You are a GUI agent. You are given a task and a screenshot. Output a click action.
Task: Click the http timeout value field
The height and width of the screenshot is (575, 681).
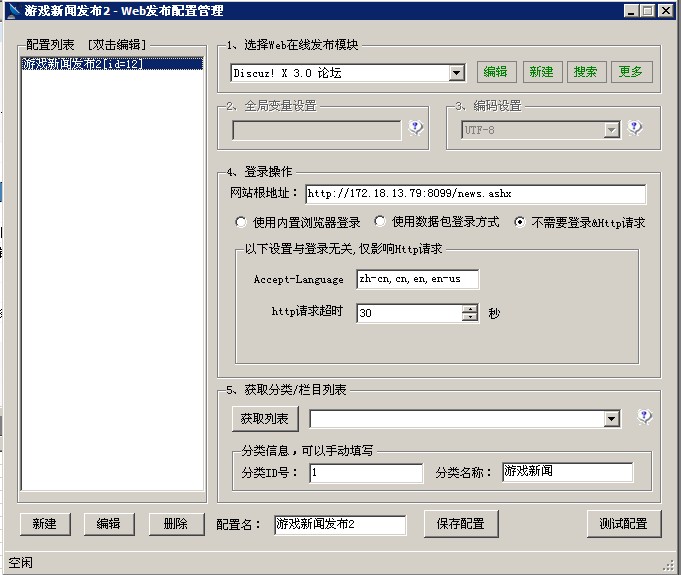click(409, 313)
